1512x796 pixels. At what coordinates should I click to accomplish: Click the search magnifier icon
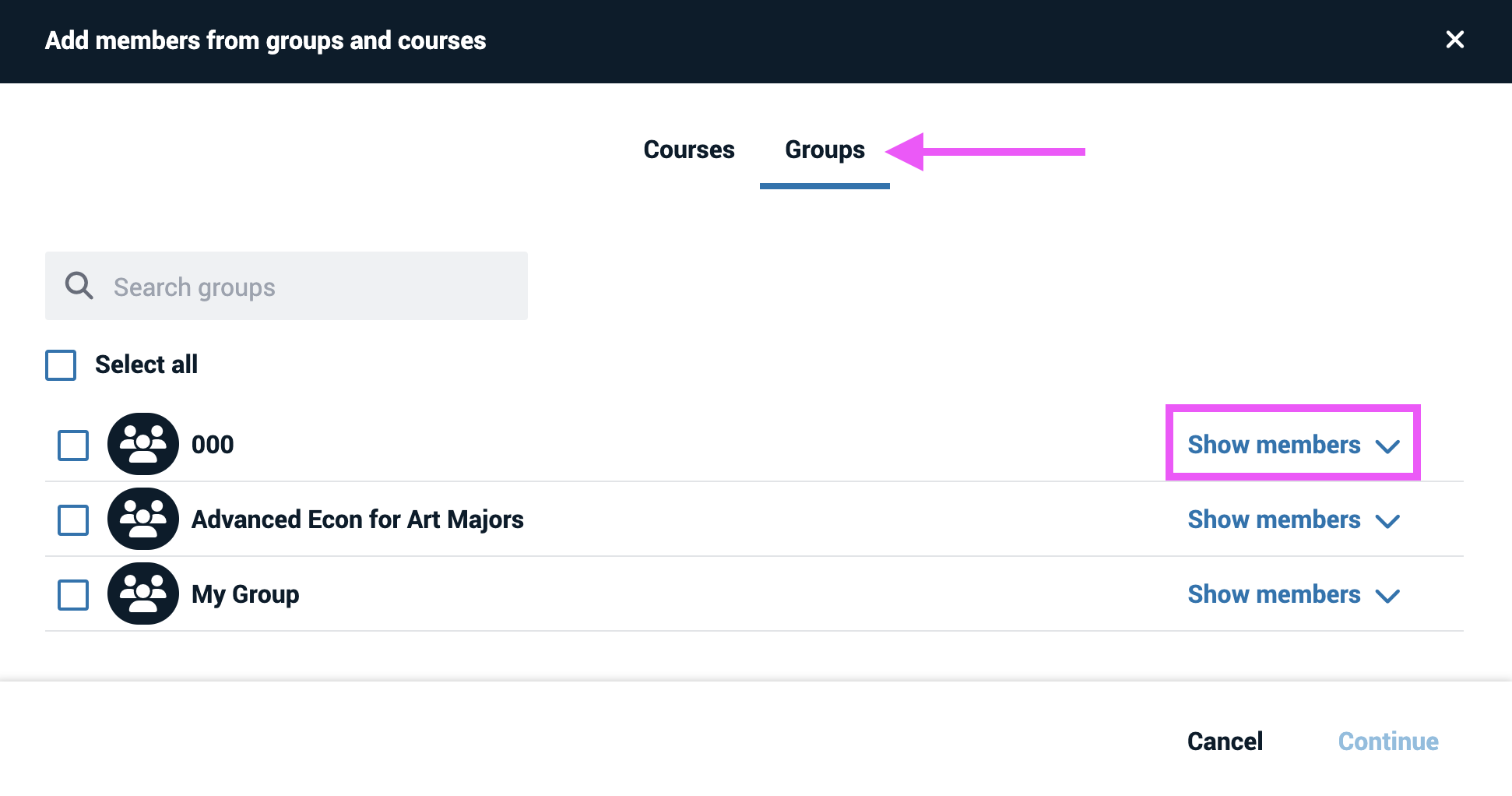click(79, 286)
